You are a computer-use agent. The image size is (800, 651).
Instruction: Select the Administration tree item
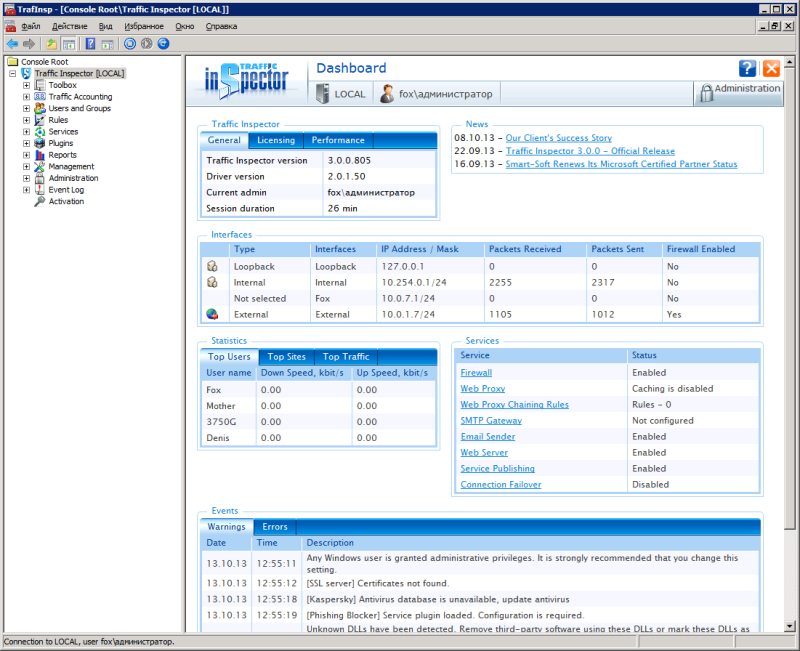[x=73, y=178]
